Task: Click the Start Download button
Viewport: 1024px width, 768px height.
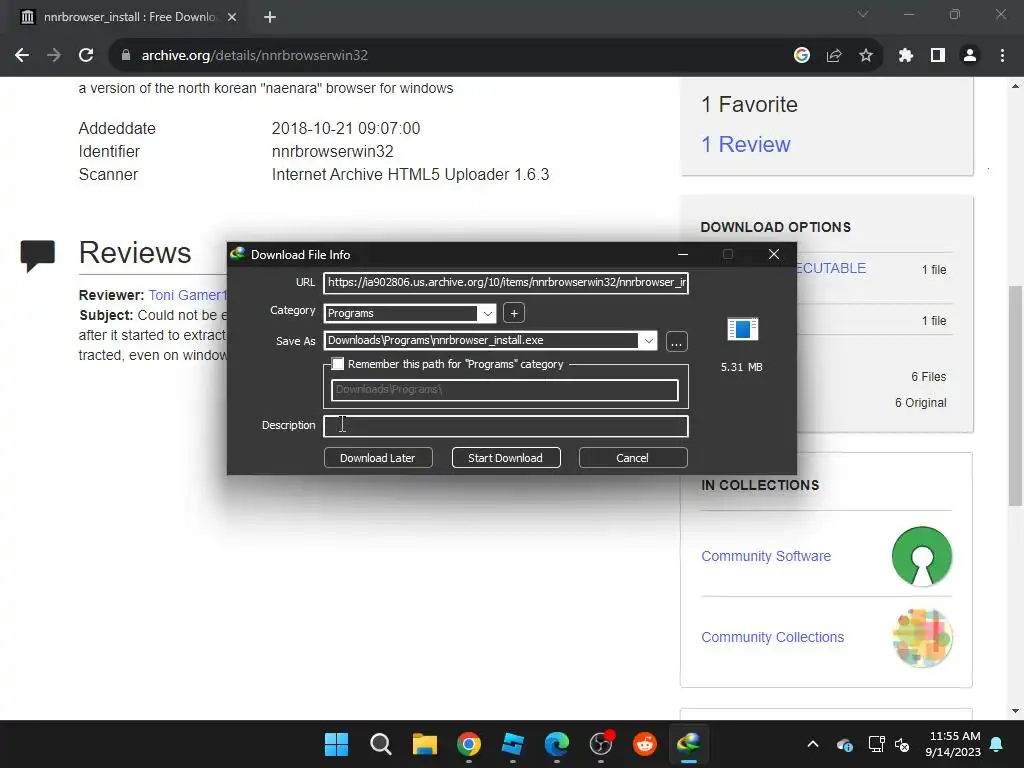Action: click(x=506, y=458)
